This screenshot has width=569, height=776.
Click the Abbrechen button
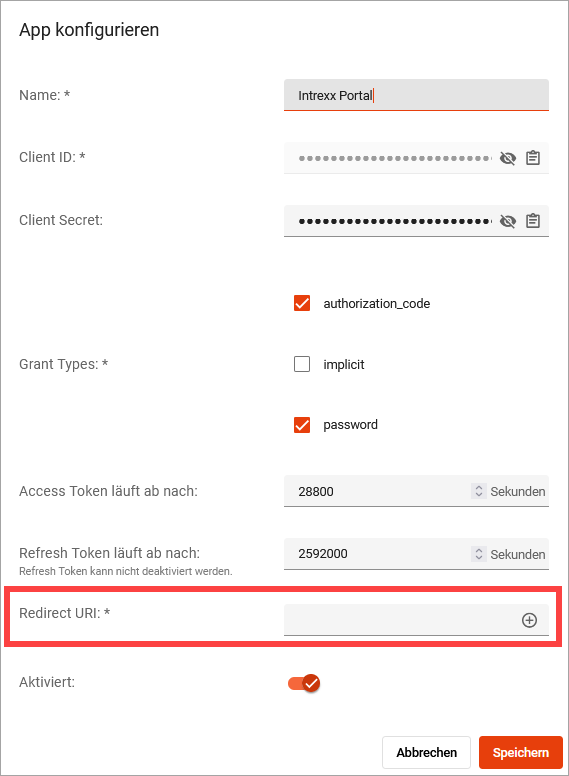point(426,752)
